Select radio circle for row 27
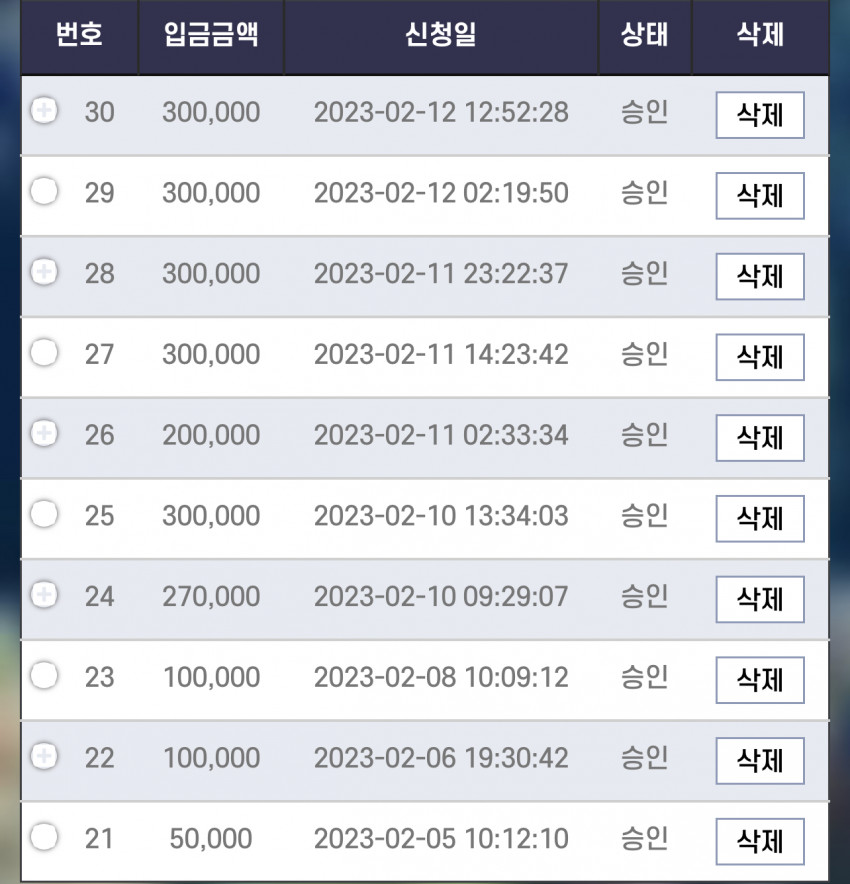850x884 pixels. 44,352
